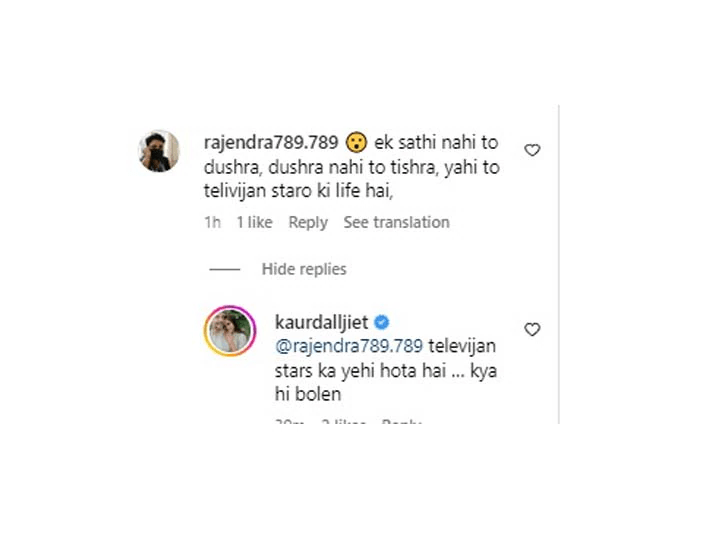The image size is (720, 540).
Task: Click the blue verified badge beside kaurdalljiet
Action: (382, 322)
